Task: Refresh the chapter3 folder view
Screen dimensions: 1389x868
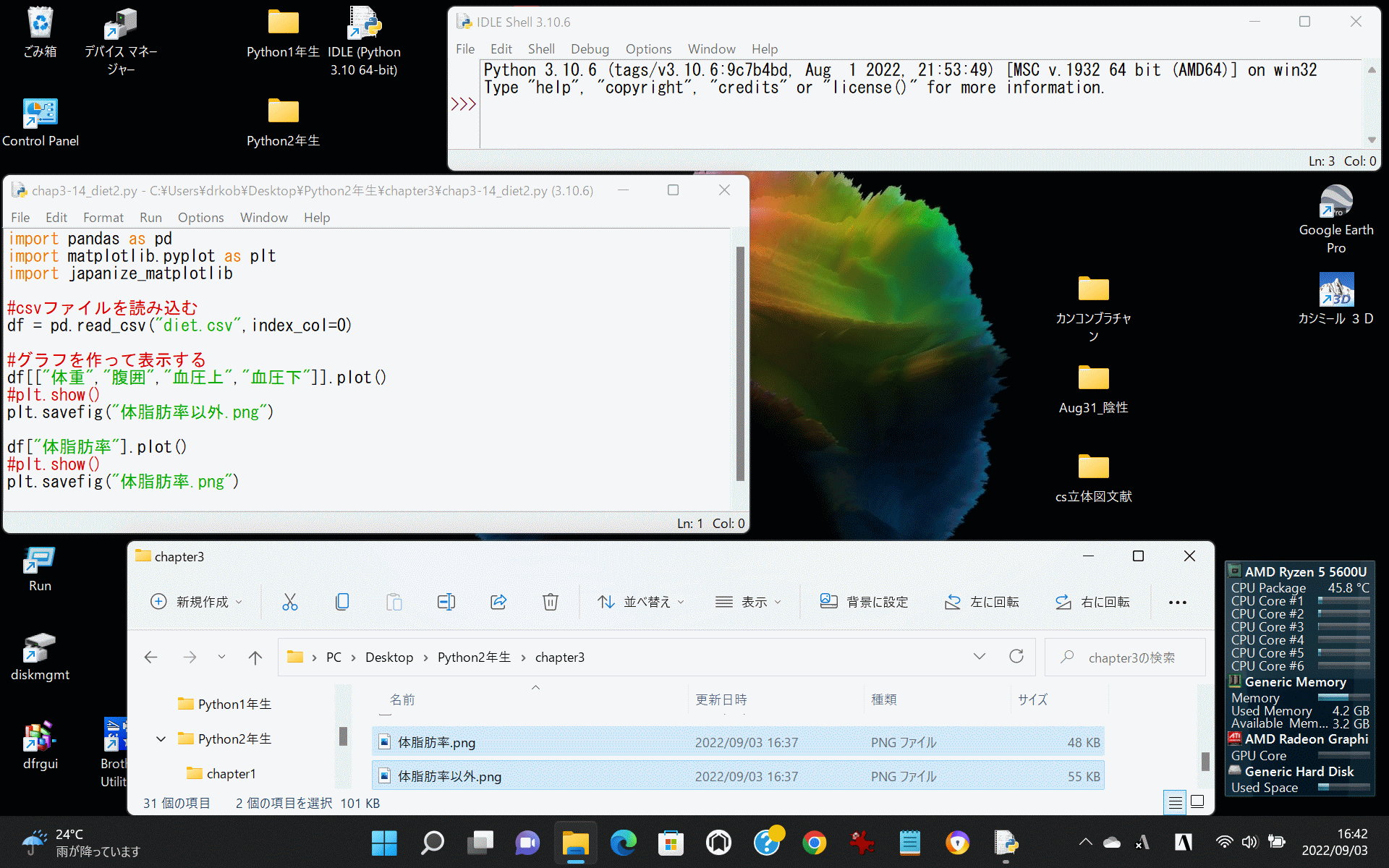Action: point(1016,656)
